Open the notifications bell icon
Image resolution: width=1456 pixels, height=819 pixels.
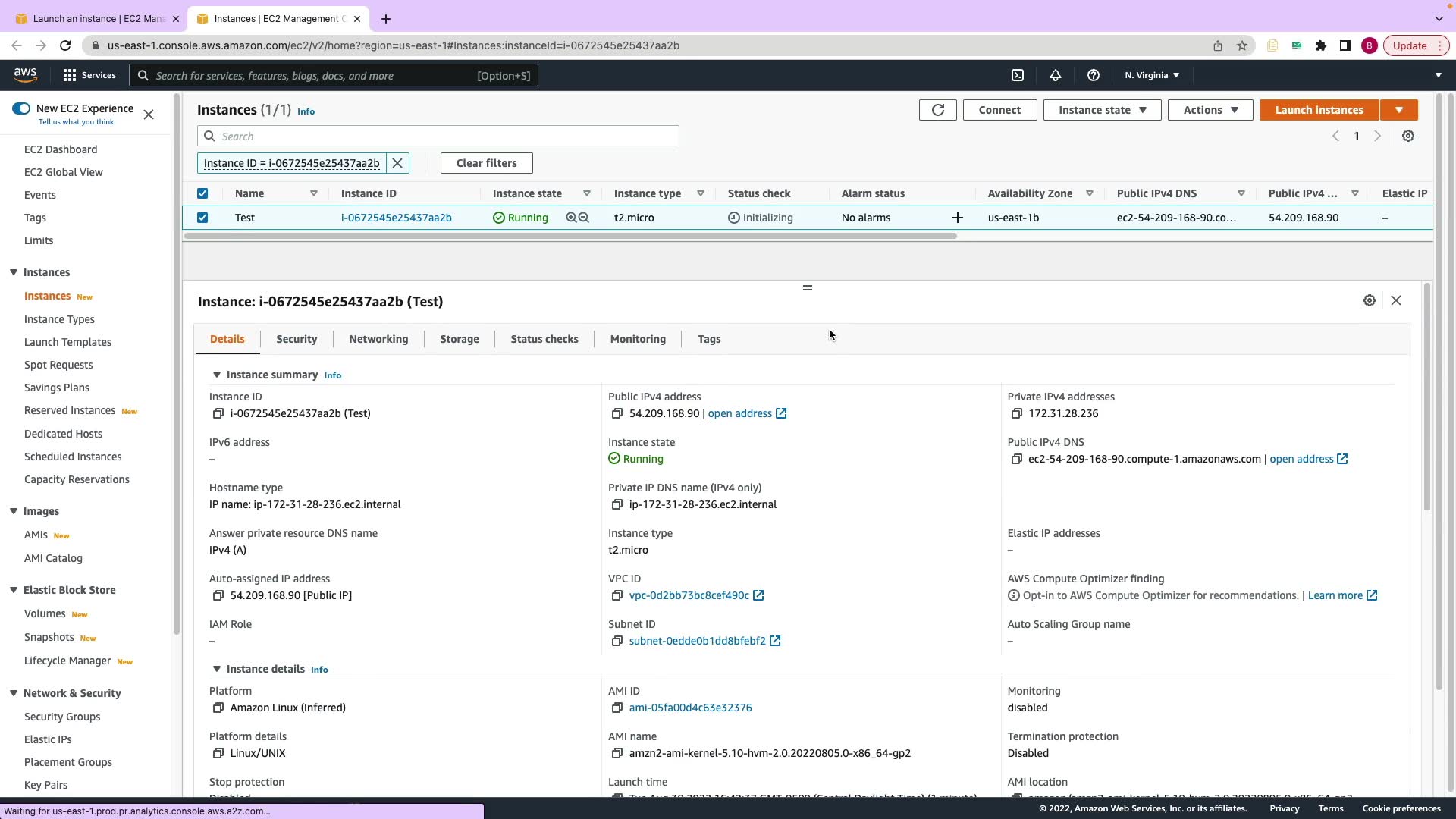click(x=1055, y=75)
